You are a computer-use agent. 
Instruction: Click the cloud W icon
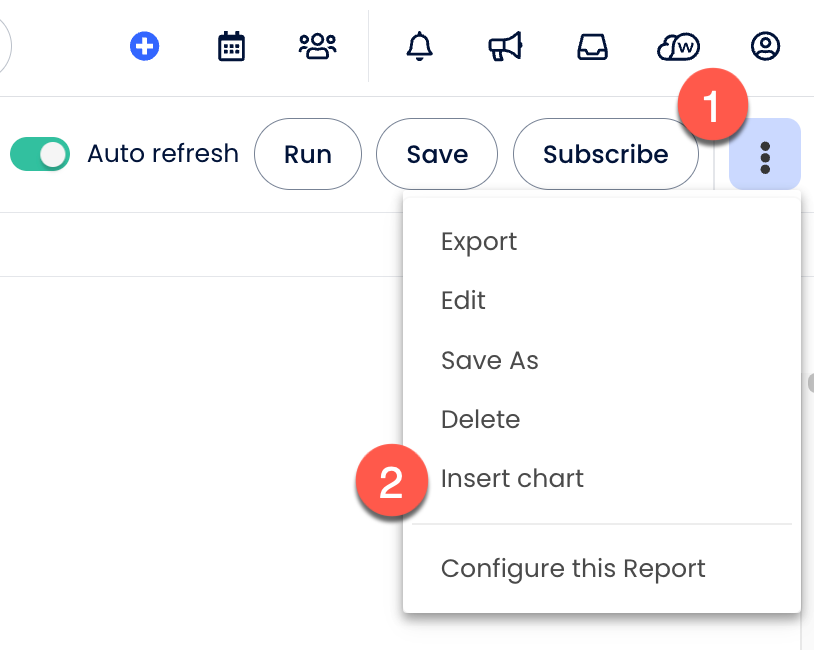[678, 46]
